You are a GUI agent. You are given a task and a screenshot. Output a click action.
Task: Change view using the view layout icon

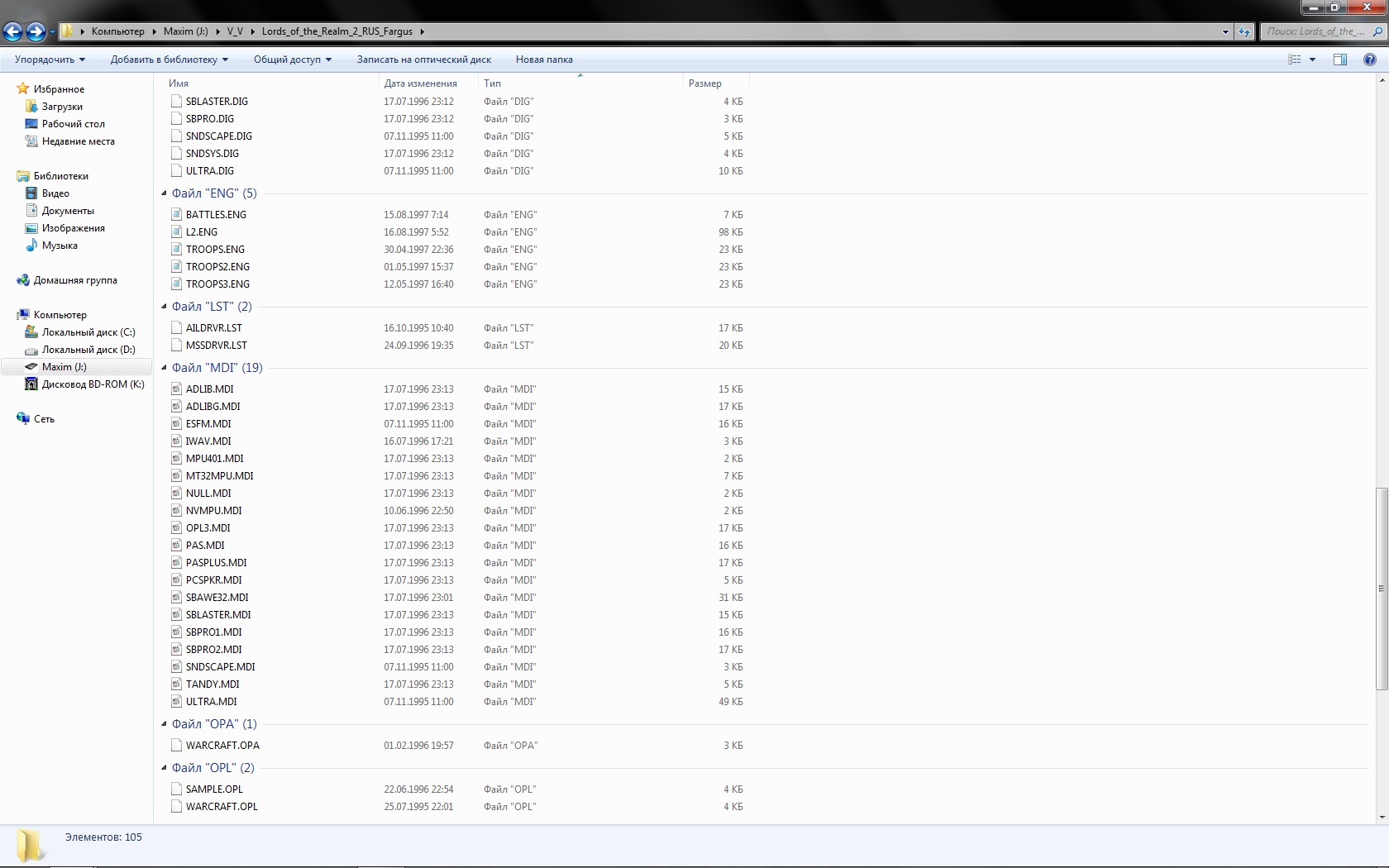[x=1295, y=60]
